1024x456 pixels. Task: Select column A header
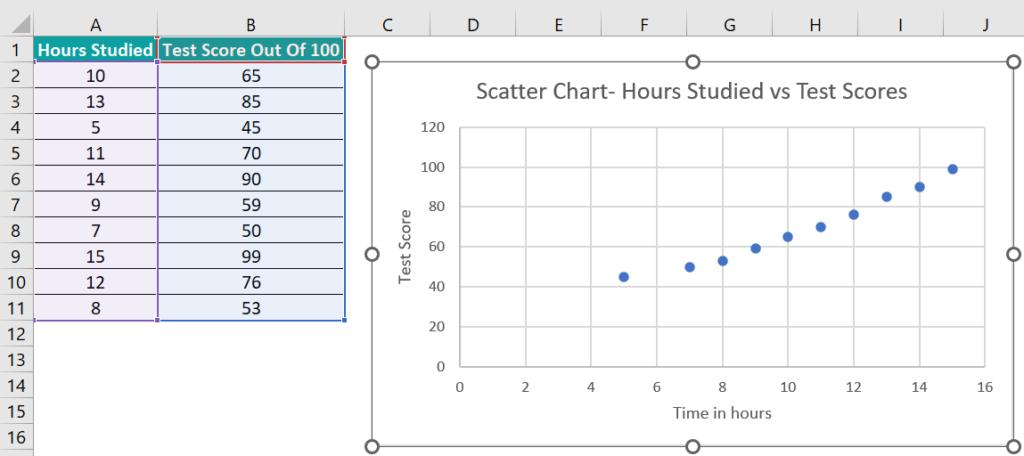tap(96, 24)
